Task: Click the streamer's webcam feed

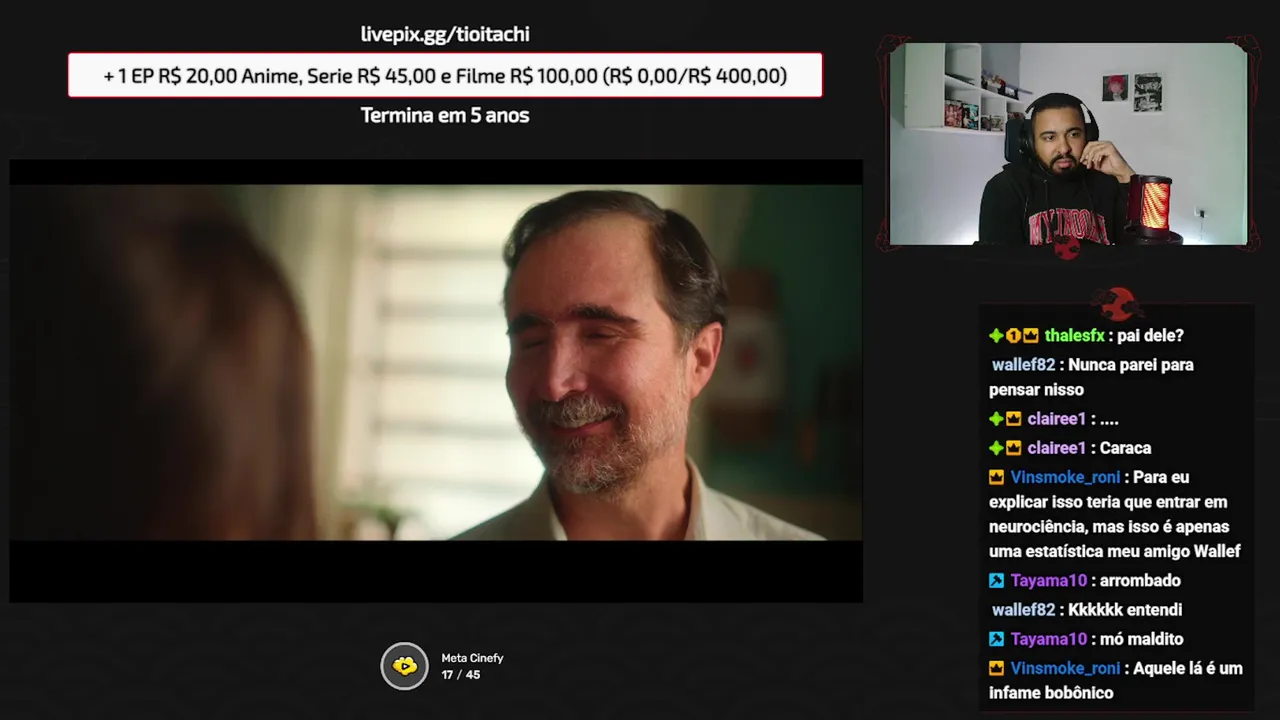Action: (x=1068, y=144)
